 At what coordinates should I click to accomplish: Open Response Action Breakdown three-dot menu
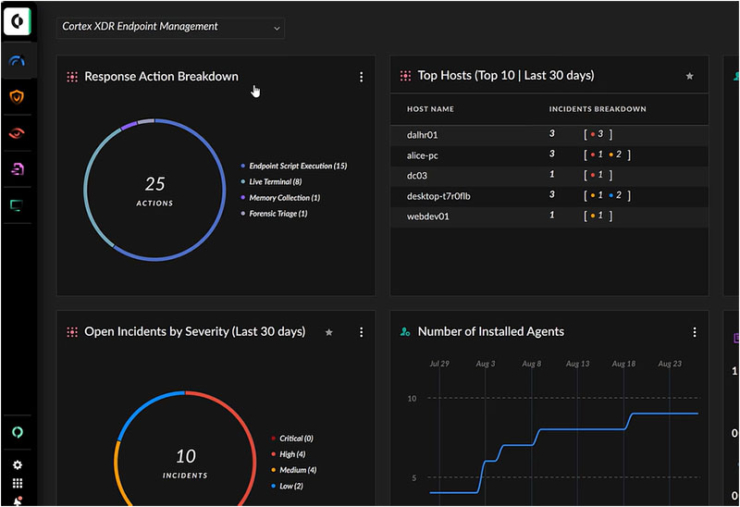pos(361,77)
